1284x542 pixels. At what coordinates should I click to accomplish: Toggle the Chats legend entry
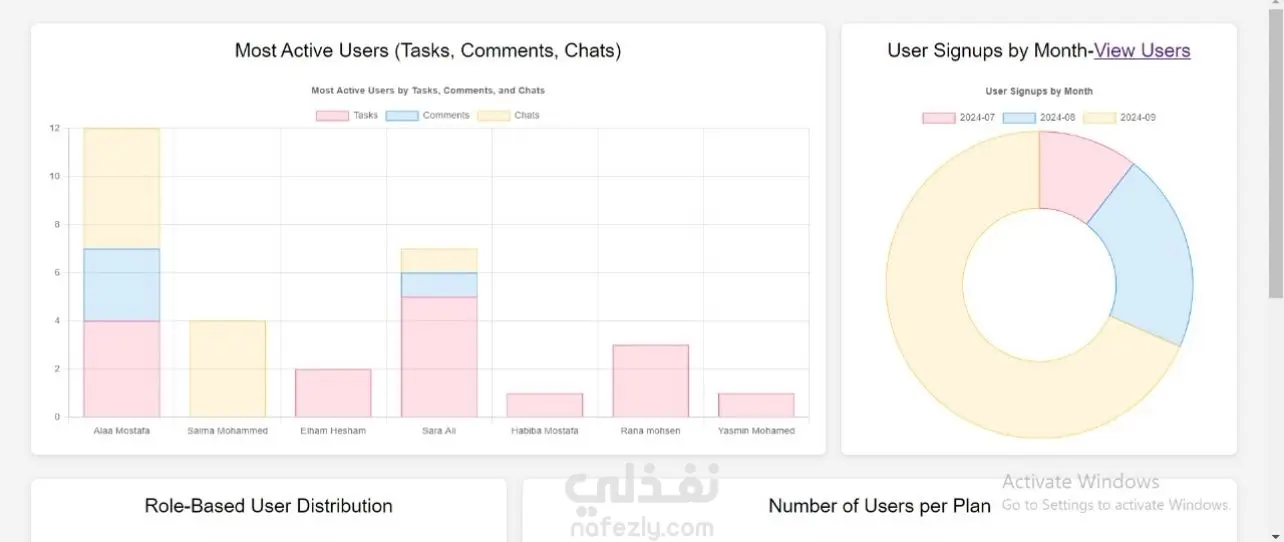click(509, 116)
